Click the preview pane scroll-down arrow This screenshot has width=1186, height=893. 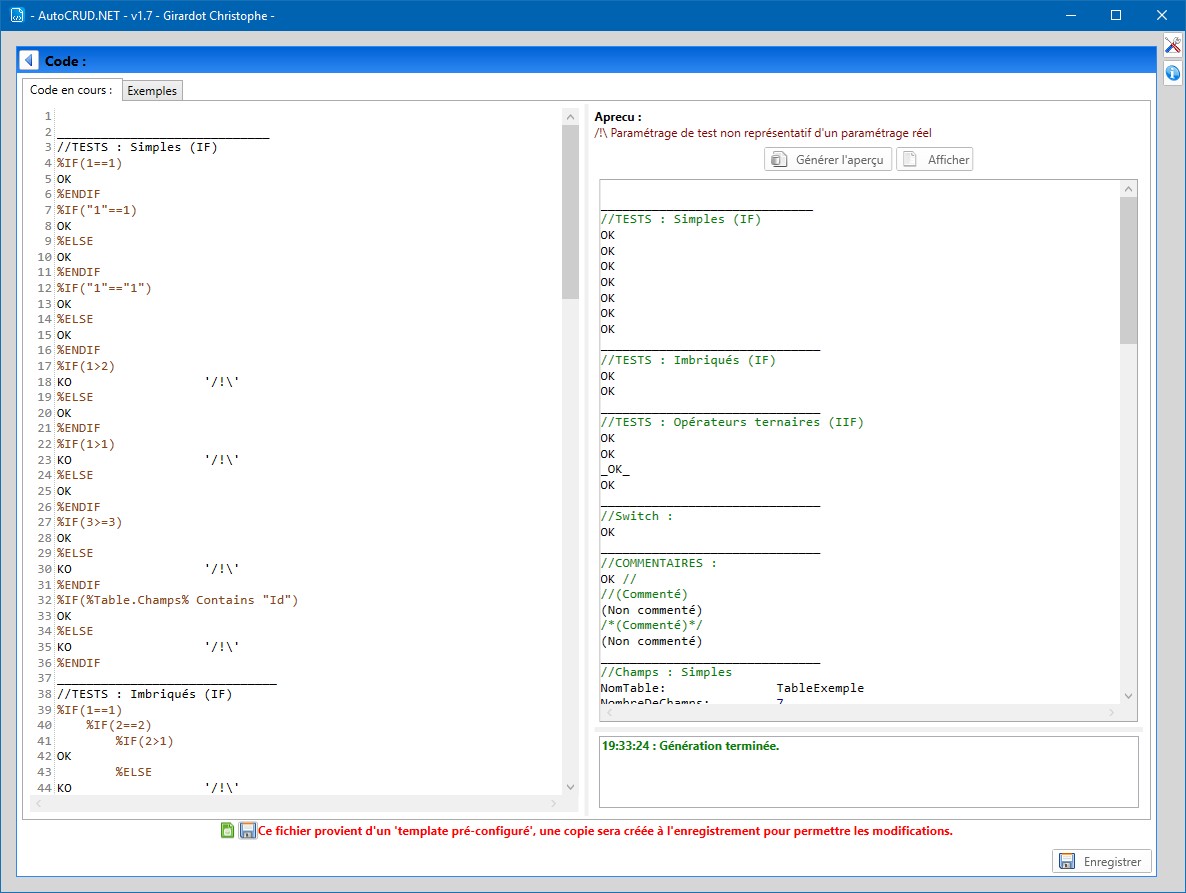(1129, 696)
